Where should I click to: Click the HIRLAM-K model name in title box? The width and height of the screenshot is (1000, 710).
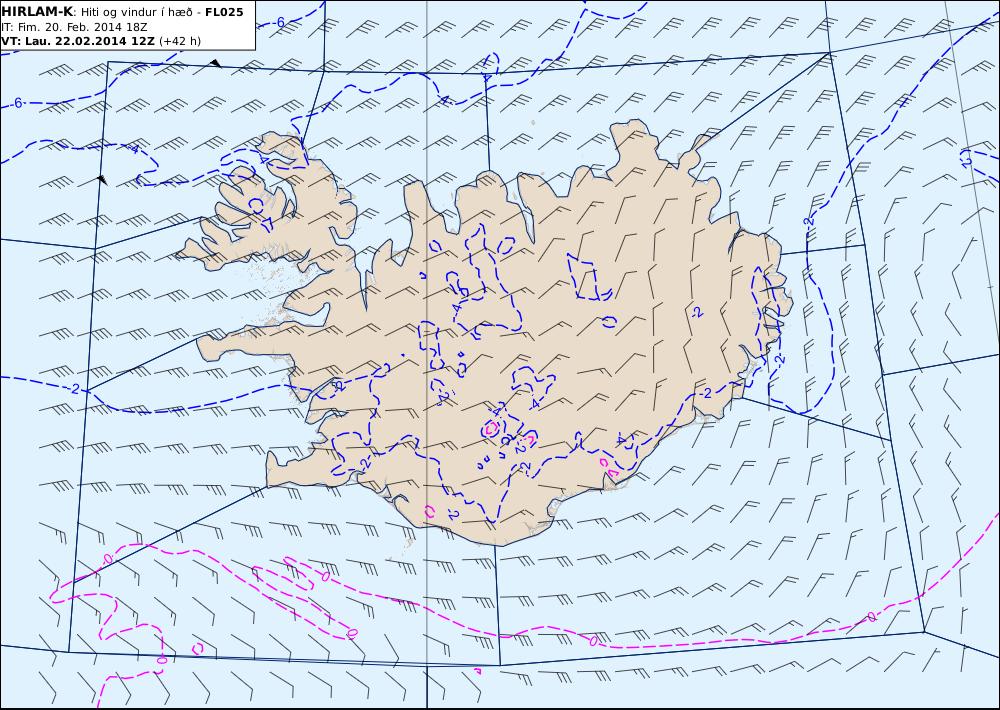click(36, 12)
